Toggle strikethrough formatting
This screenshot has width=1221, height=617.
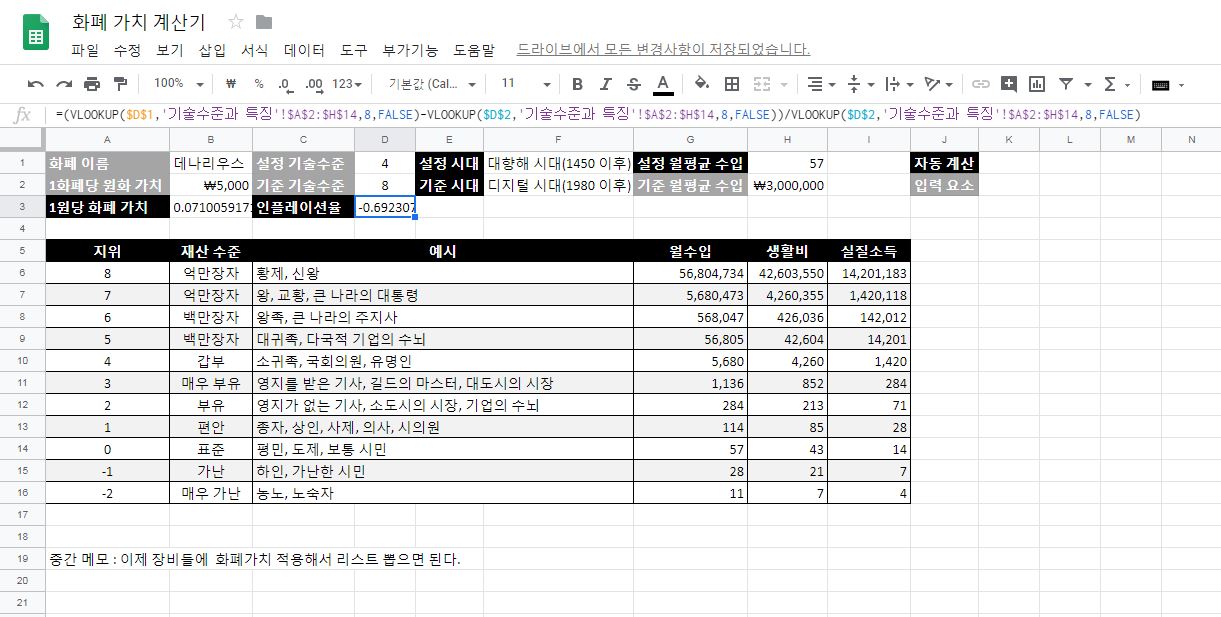pyautogui.click(x=633, y=84)
